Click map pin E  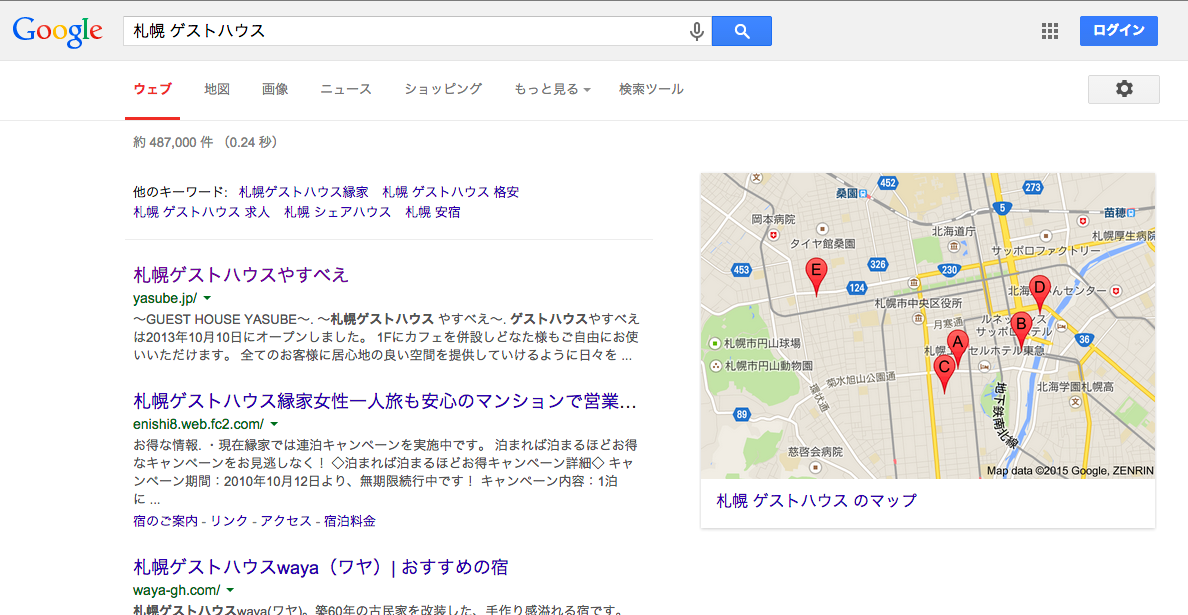816,276
